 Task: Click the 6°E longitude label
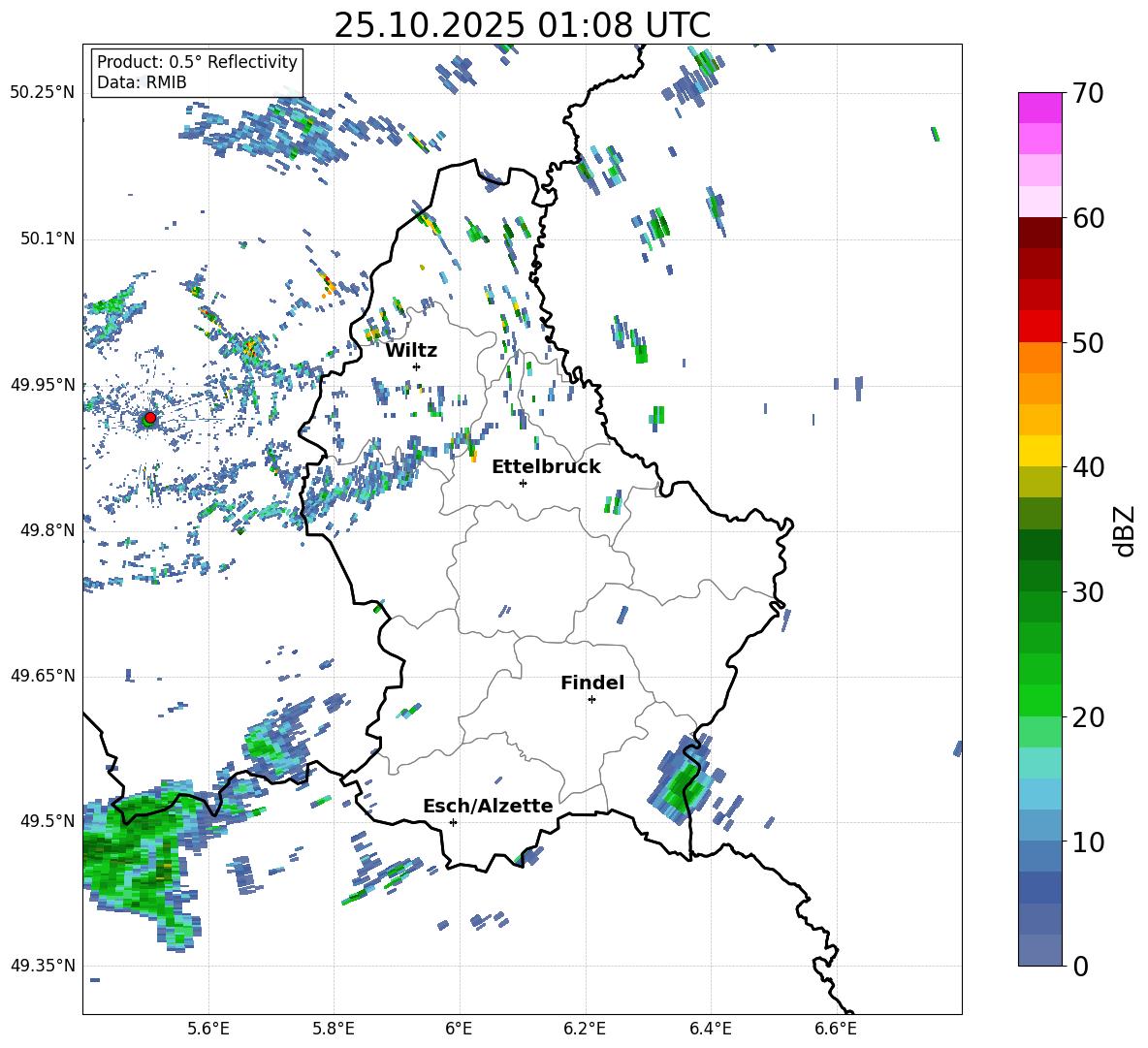(459, 1029)
